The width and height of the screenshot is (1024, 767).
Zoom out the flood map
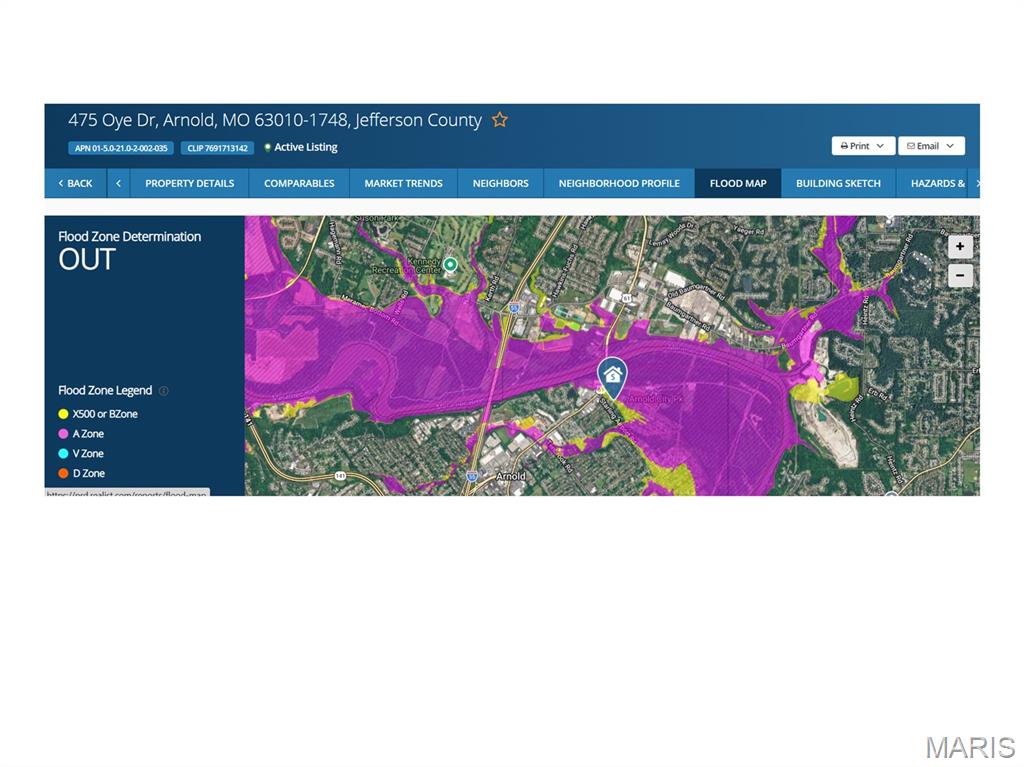point(960,275)
